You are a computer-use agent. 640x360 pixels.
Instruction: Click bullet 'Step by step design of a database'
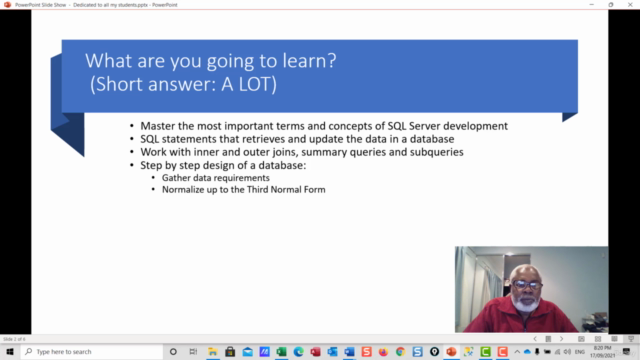tap(223, 165)
